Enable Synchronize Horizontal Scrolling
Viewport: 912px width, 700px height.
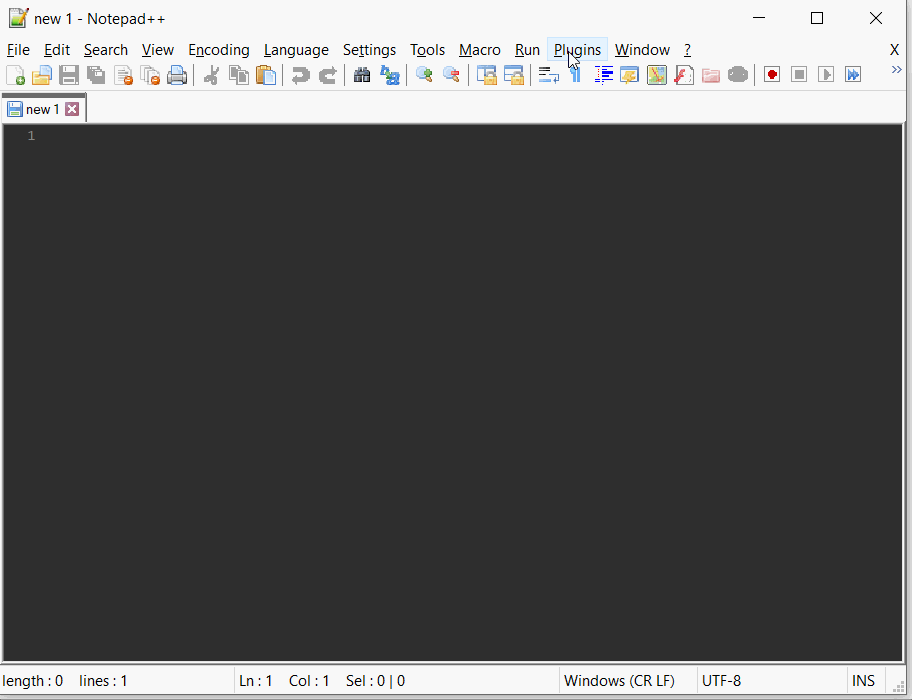(x=513, y=74)
